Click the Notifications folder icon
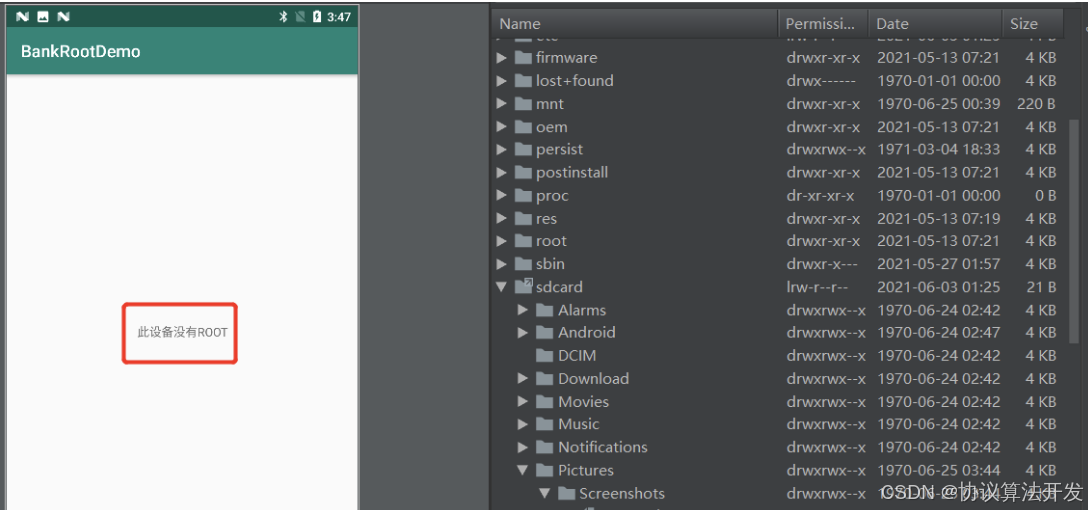This screenshot has width=1088, height=510. click(545, 447)
